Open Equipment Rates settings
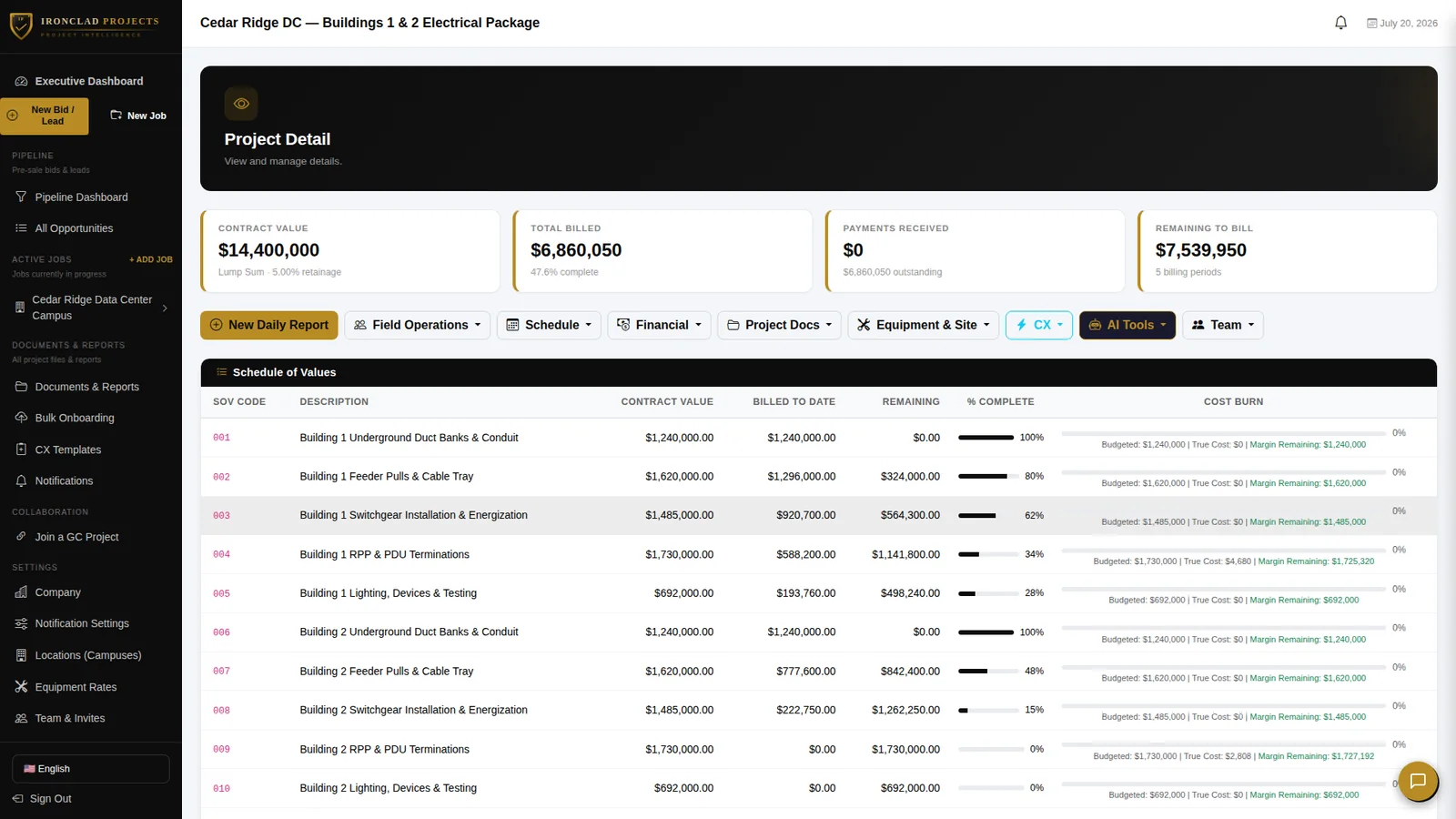The image size is (1456, 819). coord(76,687)
